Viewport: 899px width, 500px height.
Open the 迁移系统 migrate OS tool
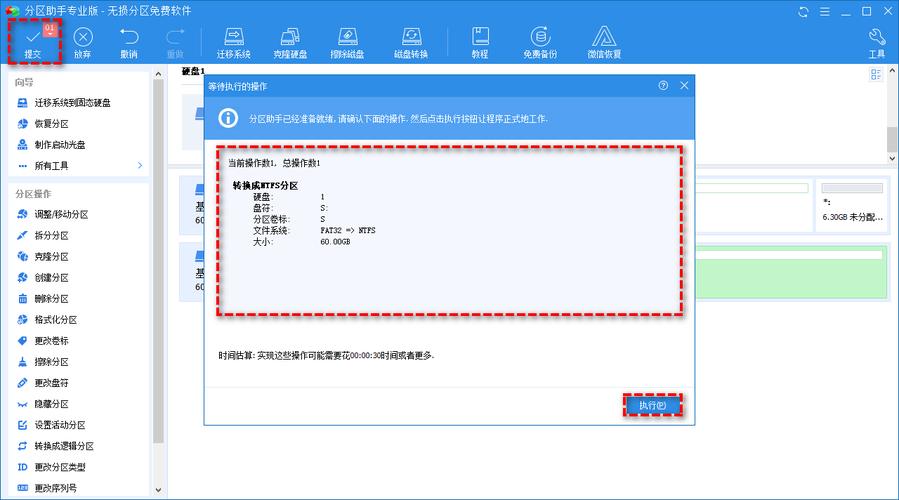tap(233, 42)
